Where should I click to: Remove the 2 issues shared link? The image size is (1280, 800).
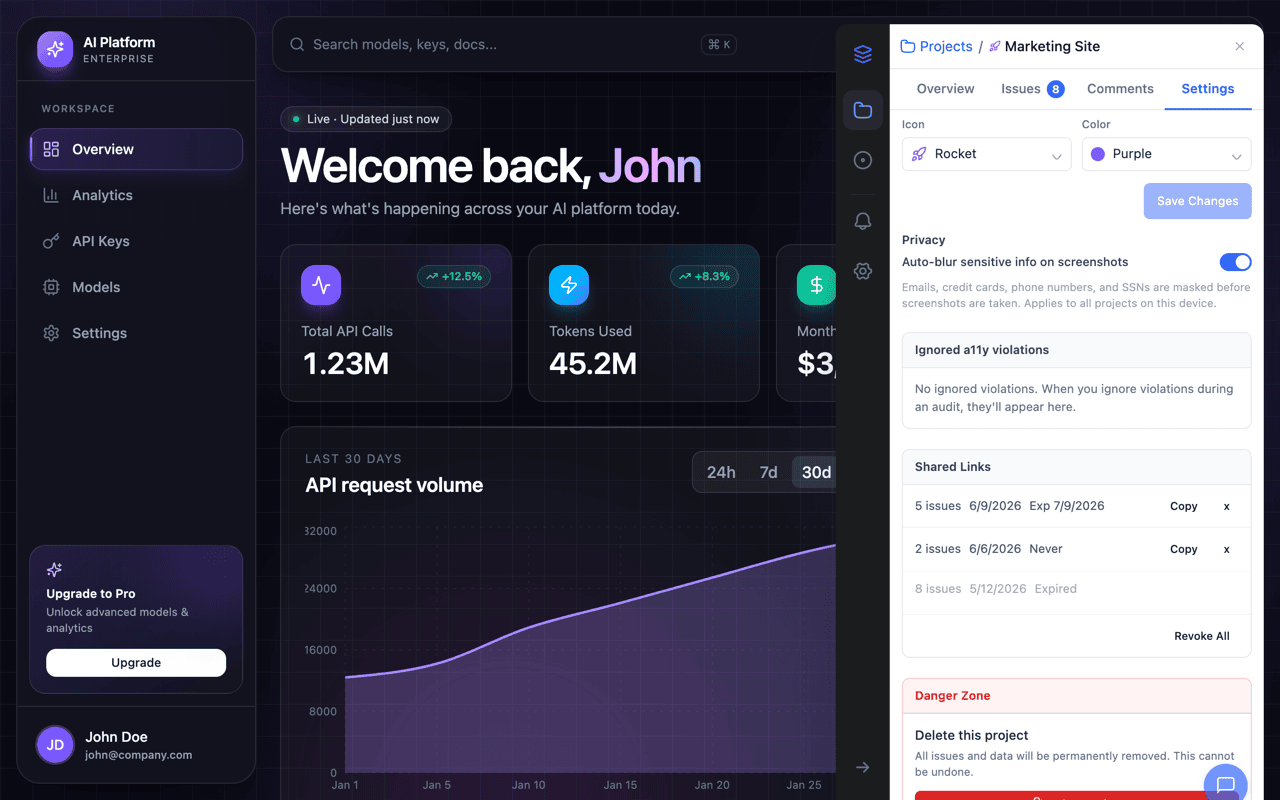pyautogui.click(x=1227, y=549)
